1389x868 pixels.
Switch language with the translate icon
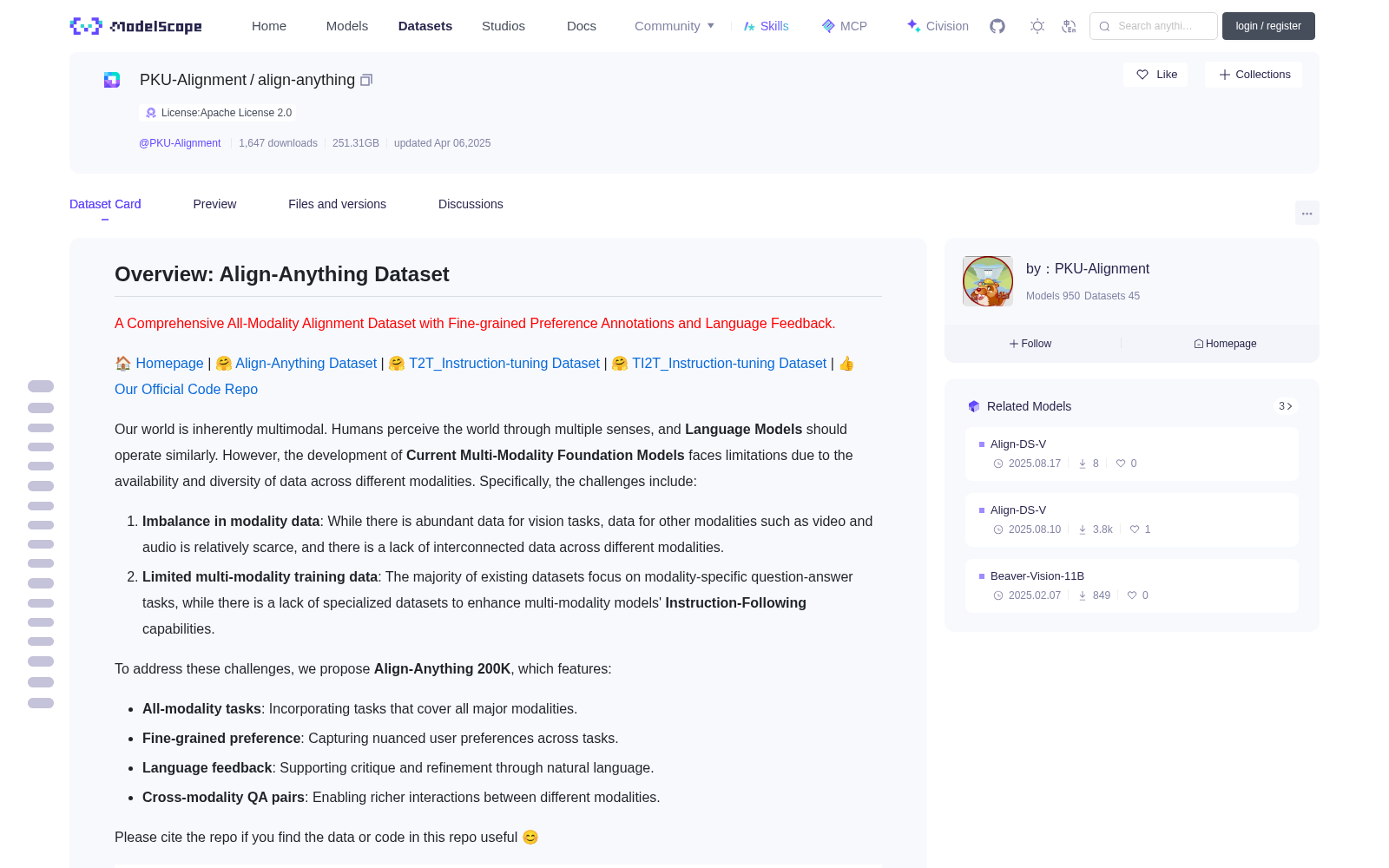(1069, 26)
